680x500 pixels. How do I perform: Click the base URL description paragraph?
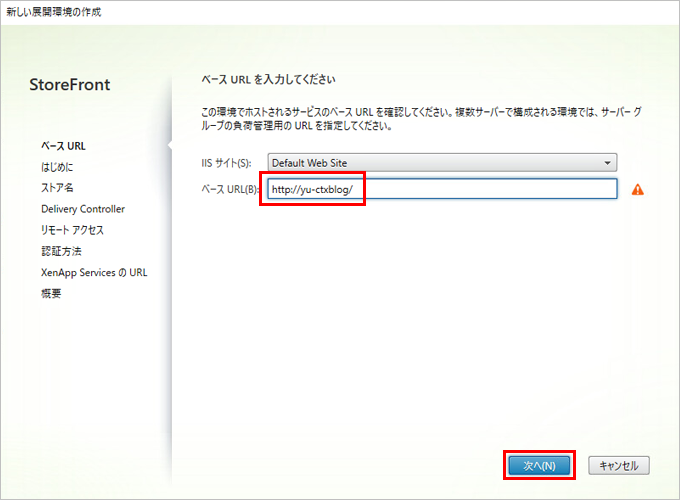tap(421, 120)
